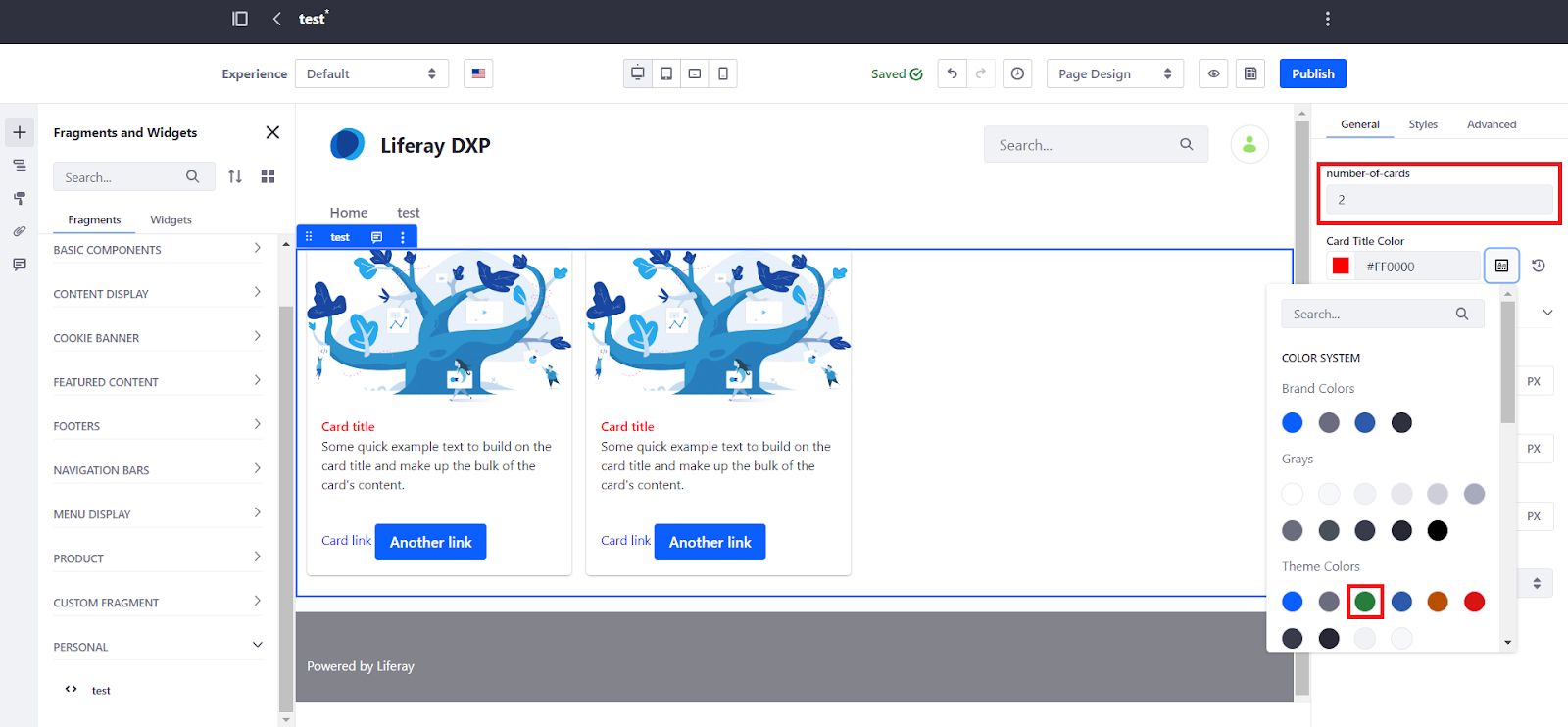Click the fragments search field
Image resolution: width=1568 pixels, height=727 pixels.
pos(133,177)
